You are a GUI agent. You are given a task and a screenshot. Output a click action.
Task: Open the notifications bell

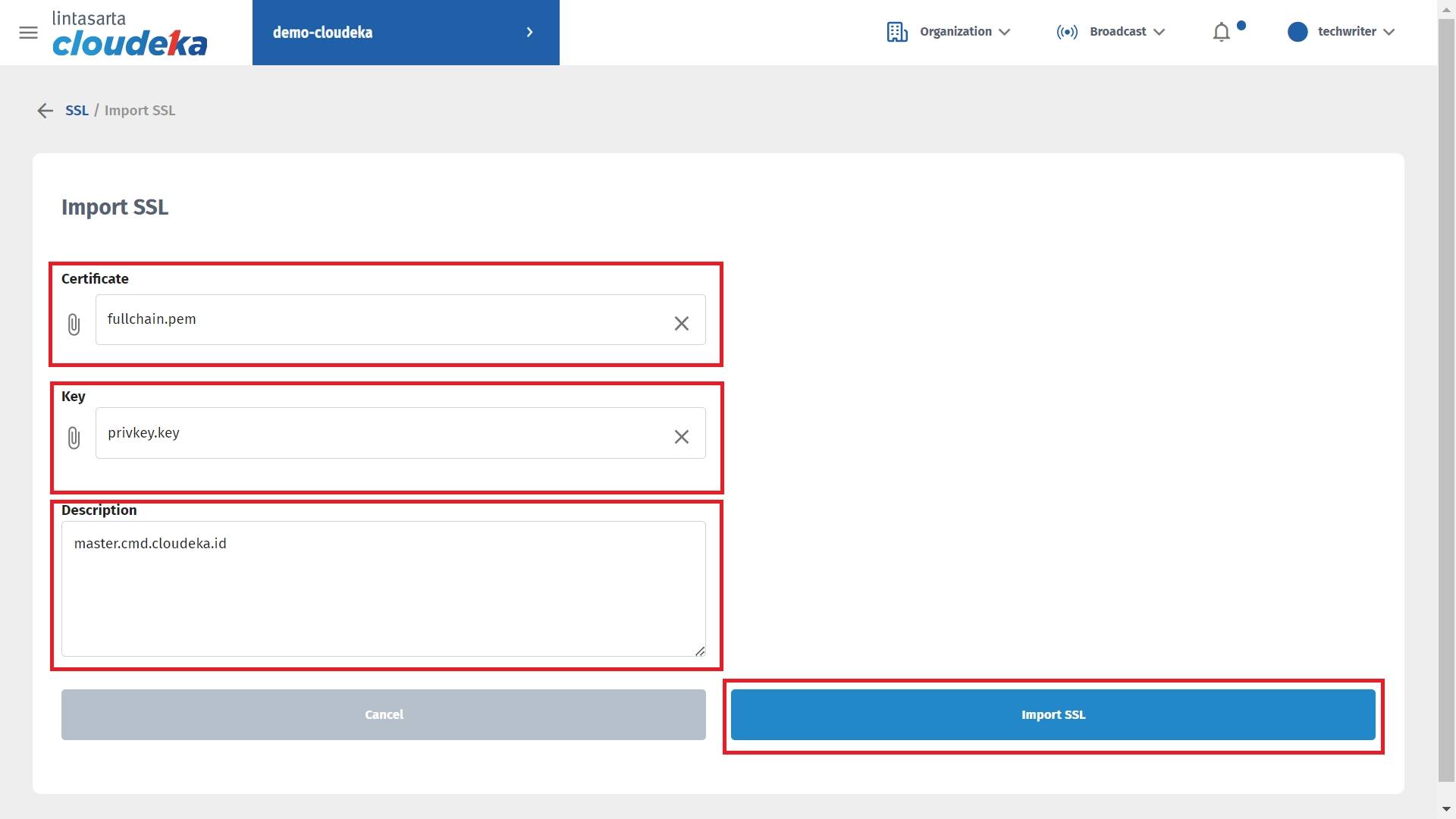point(1221,32)
